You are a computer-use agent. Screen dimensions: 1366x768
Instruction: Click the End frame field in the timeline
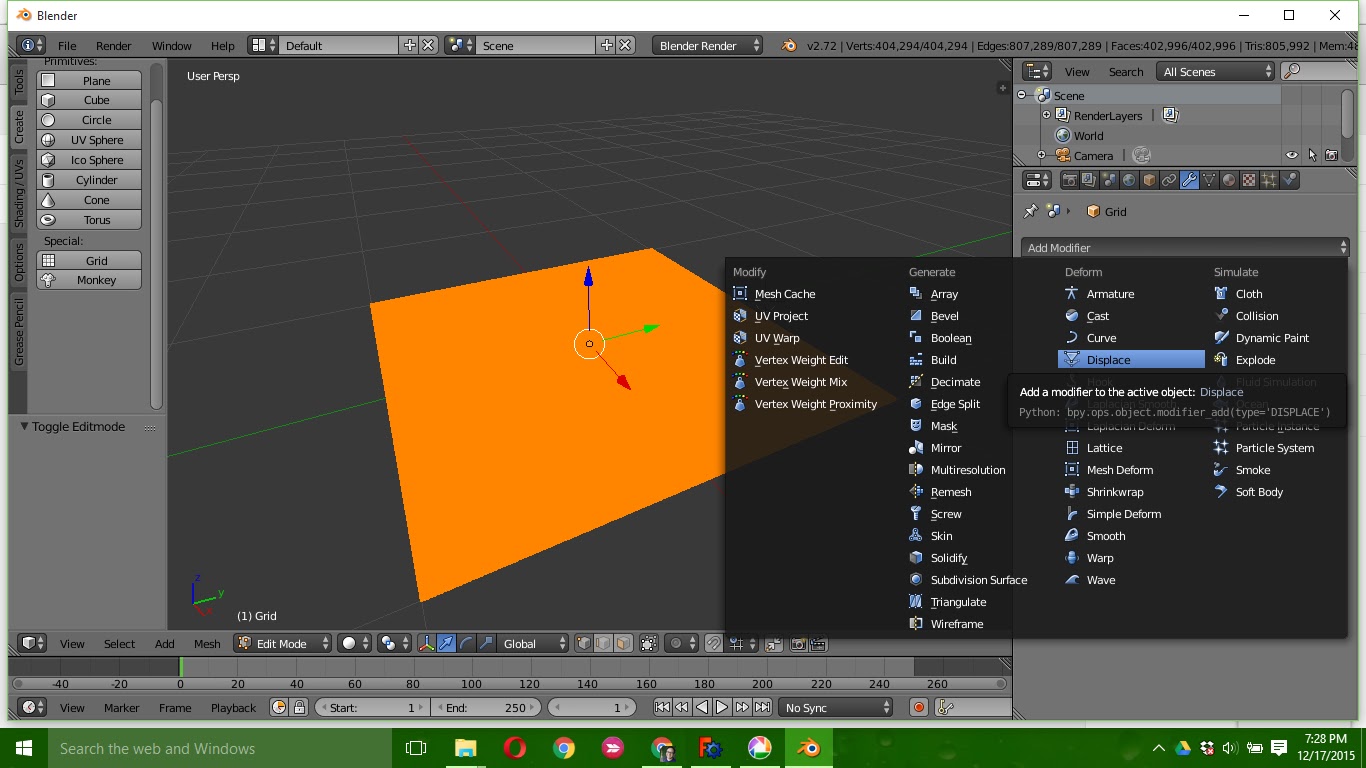pos(487,707)
